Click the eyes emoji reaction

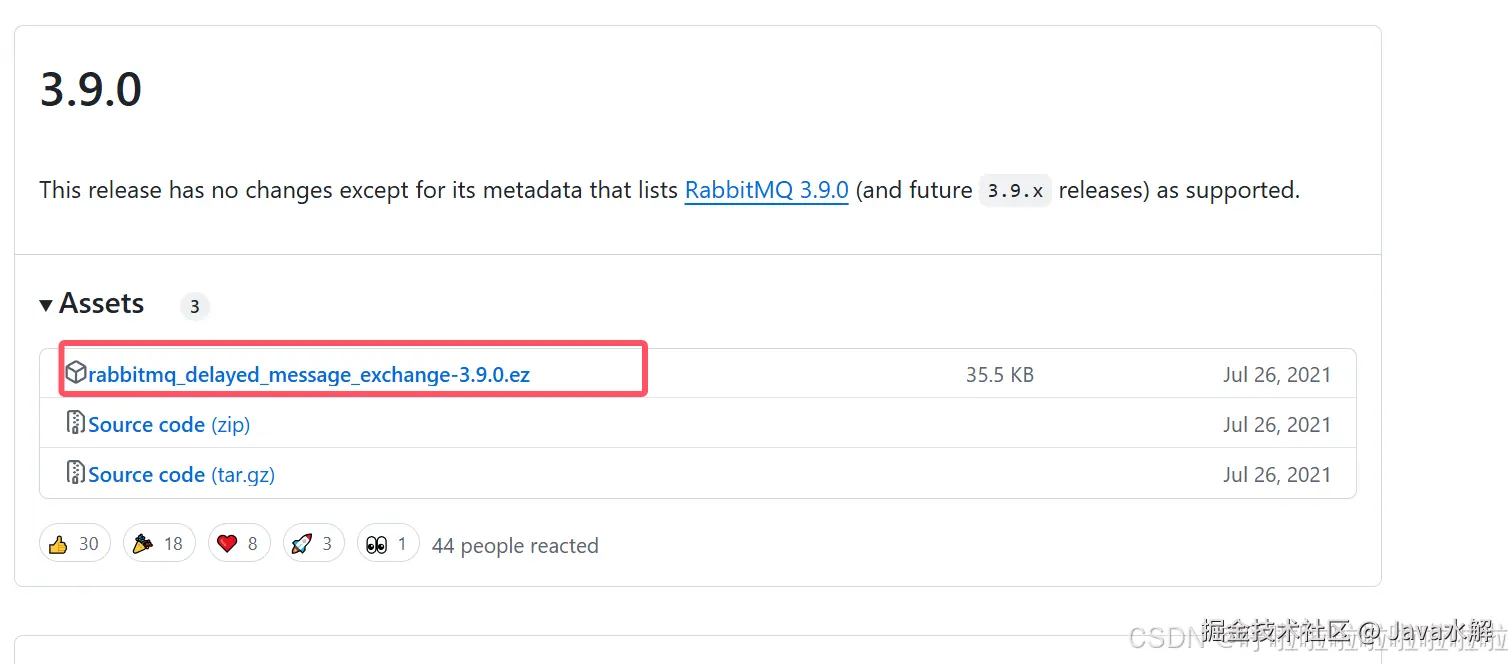point(376,544)
